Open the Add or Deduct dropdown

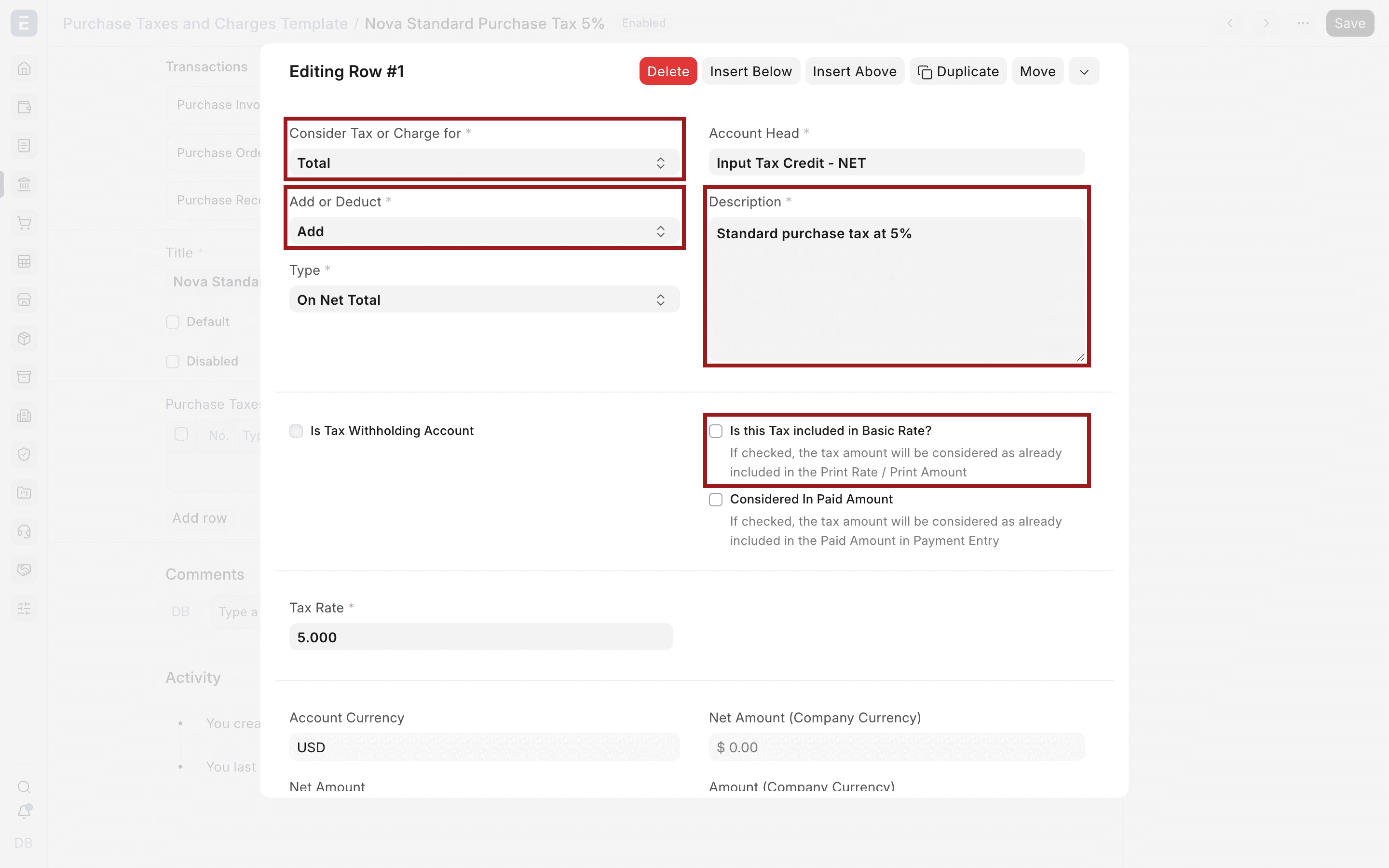click(484, 231)
